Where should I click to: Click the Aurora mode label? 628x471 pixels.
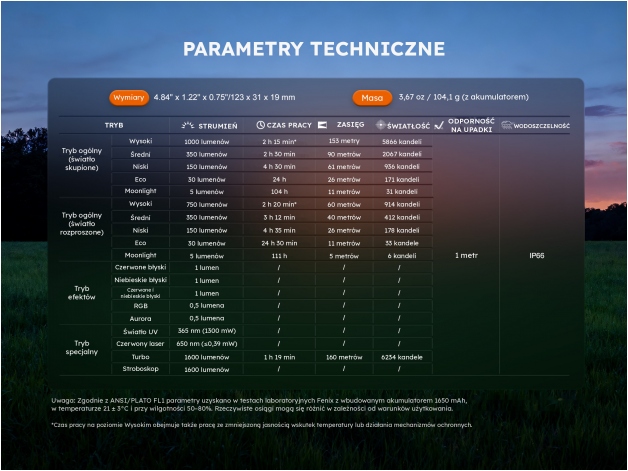[140, 318]
